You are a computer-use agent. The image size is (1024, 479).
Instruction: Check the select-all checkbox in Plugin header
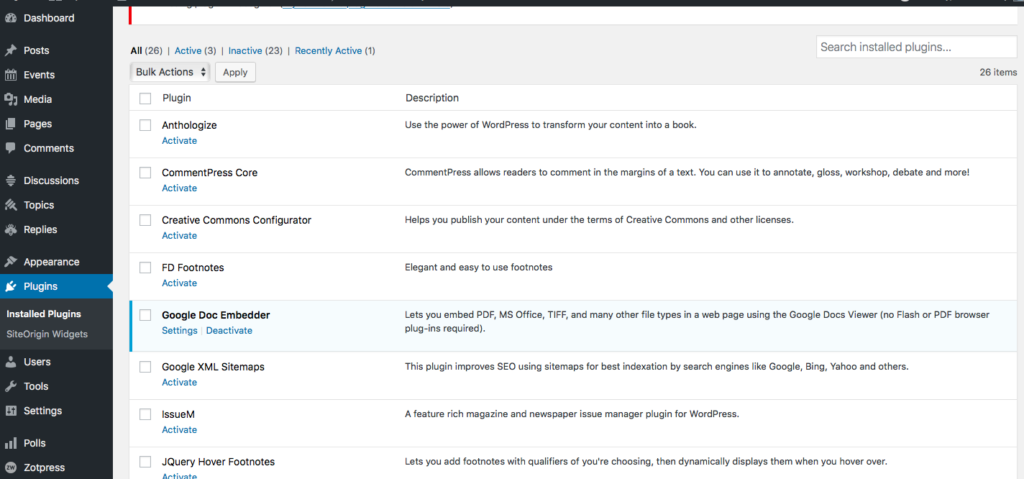point(145,98)
